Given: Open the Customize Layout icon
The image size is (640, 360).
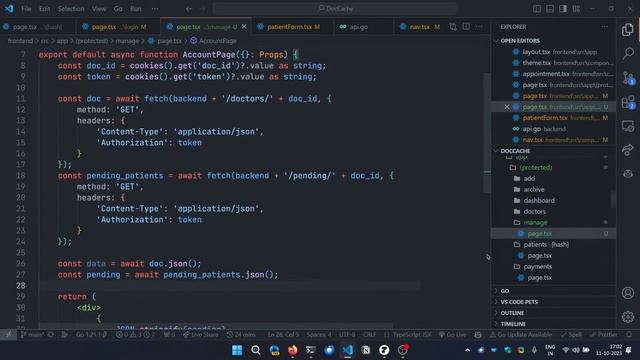Looking at the screenshot, I should tap(576, 9).
